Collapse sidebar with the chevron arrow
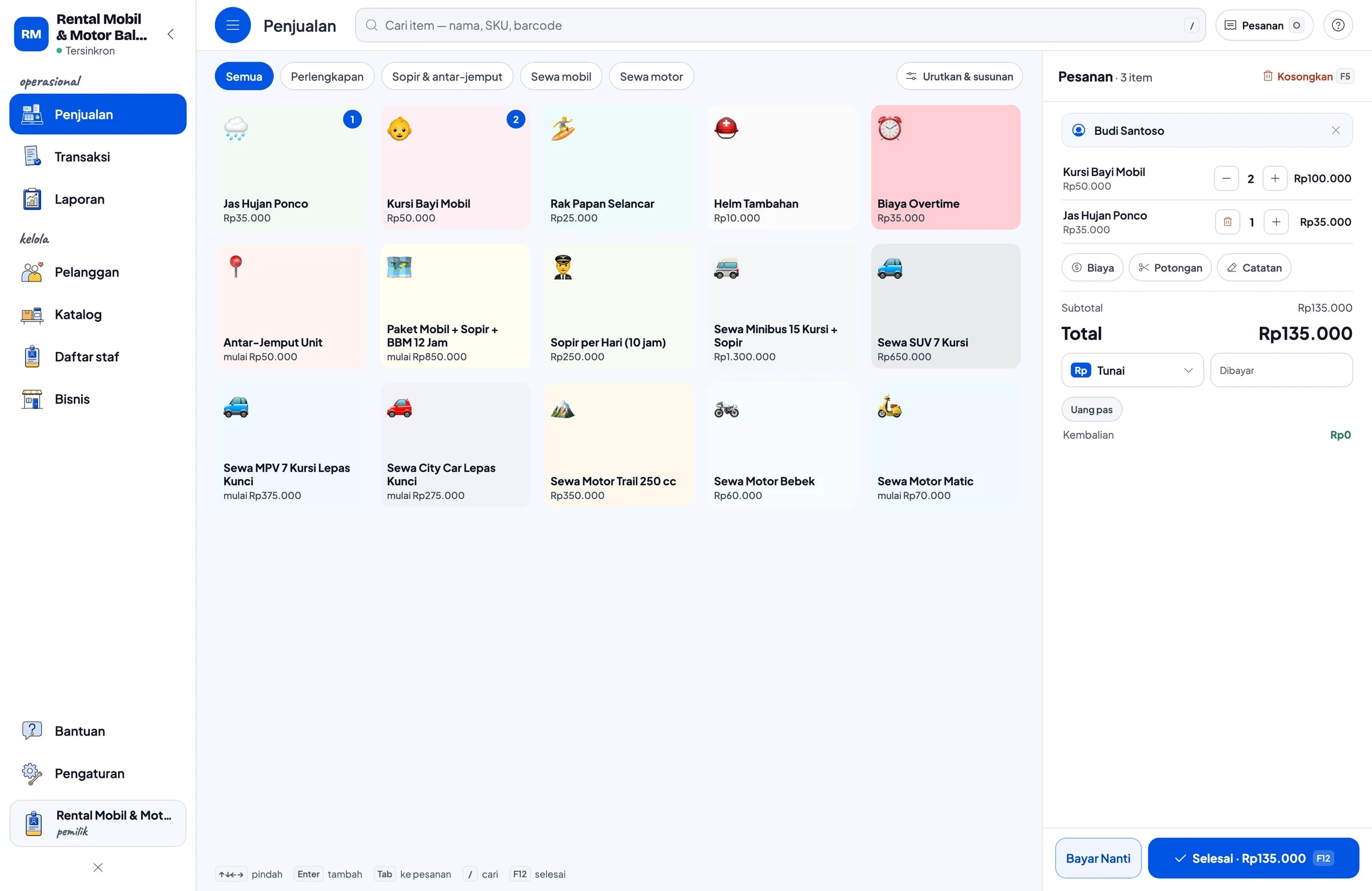1372x891 pixels. click(170, 34)
